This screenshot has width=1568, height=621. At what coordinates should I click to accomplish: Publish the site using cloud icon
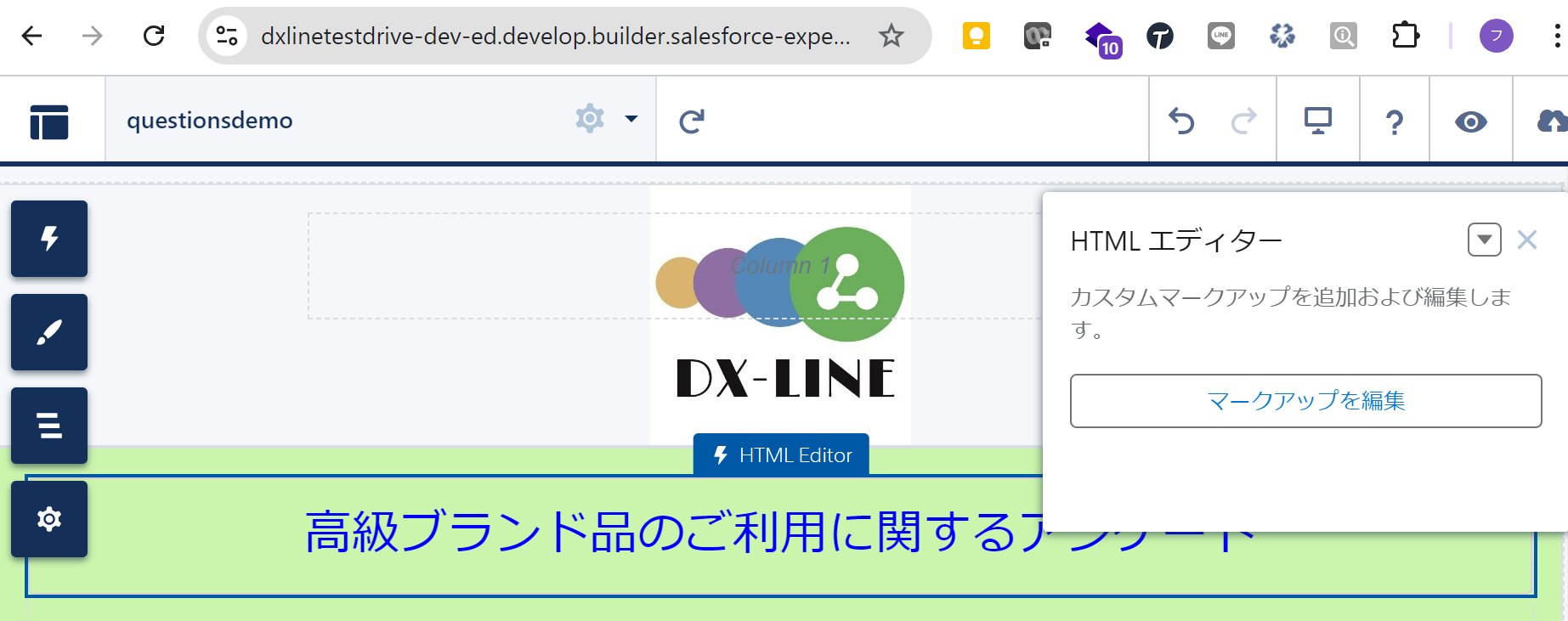1550,121
